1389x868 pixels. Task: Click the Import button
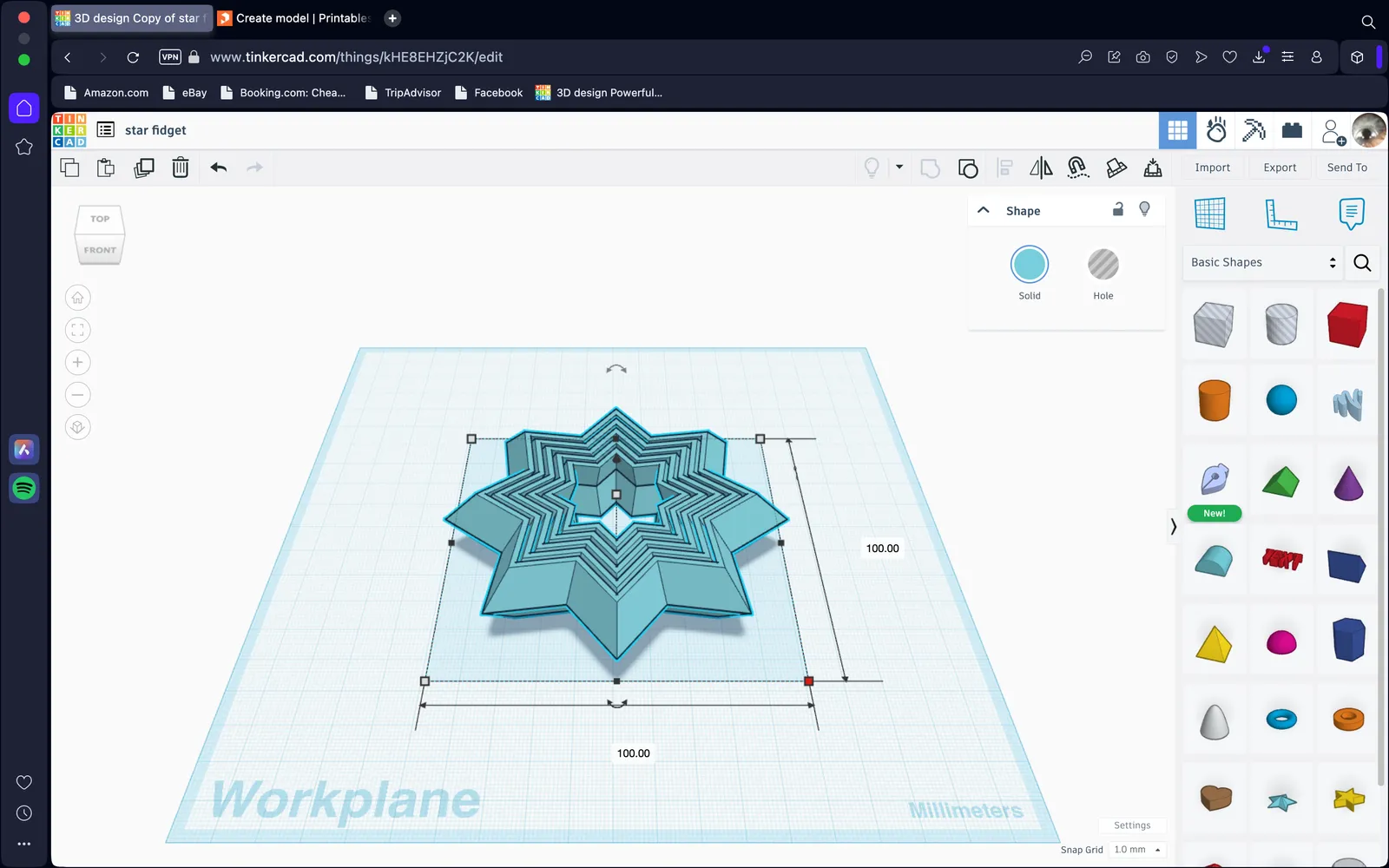[x=1212, y=168]
